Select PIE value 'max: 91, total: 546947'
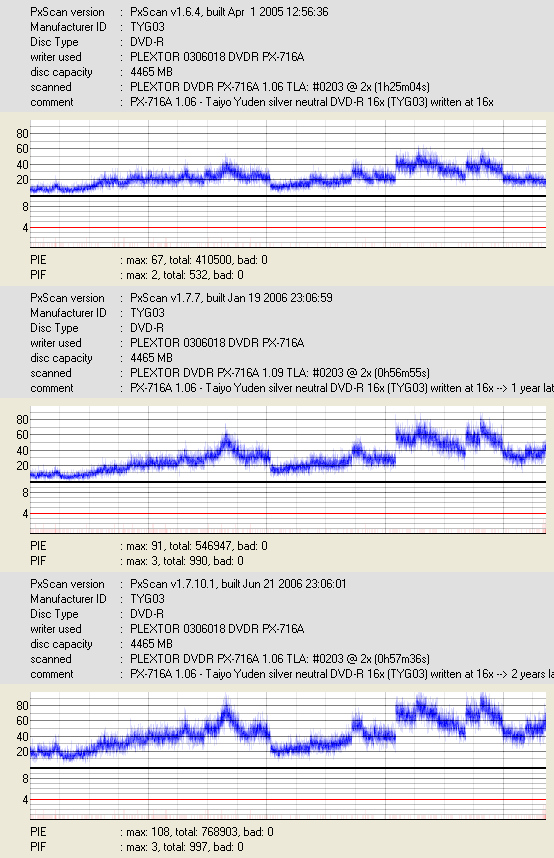The image size is (554, 858). (194, 546)
